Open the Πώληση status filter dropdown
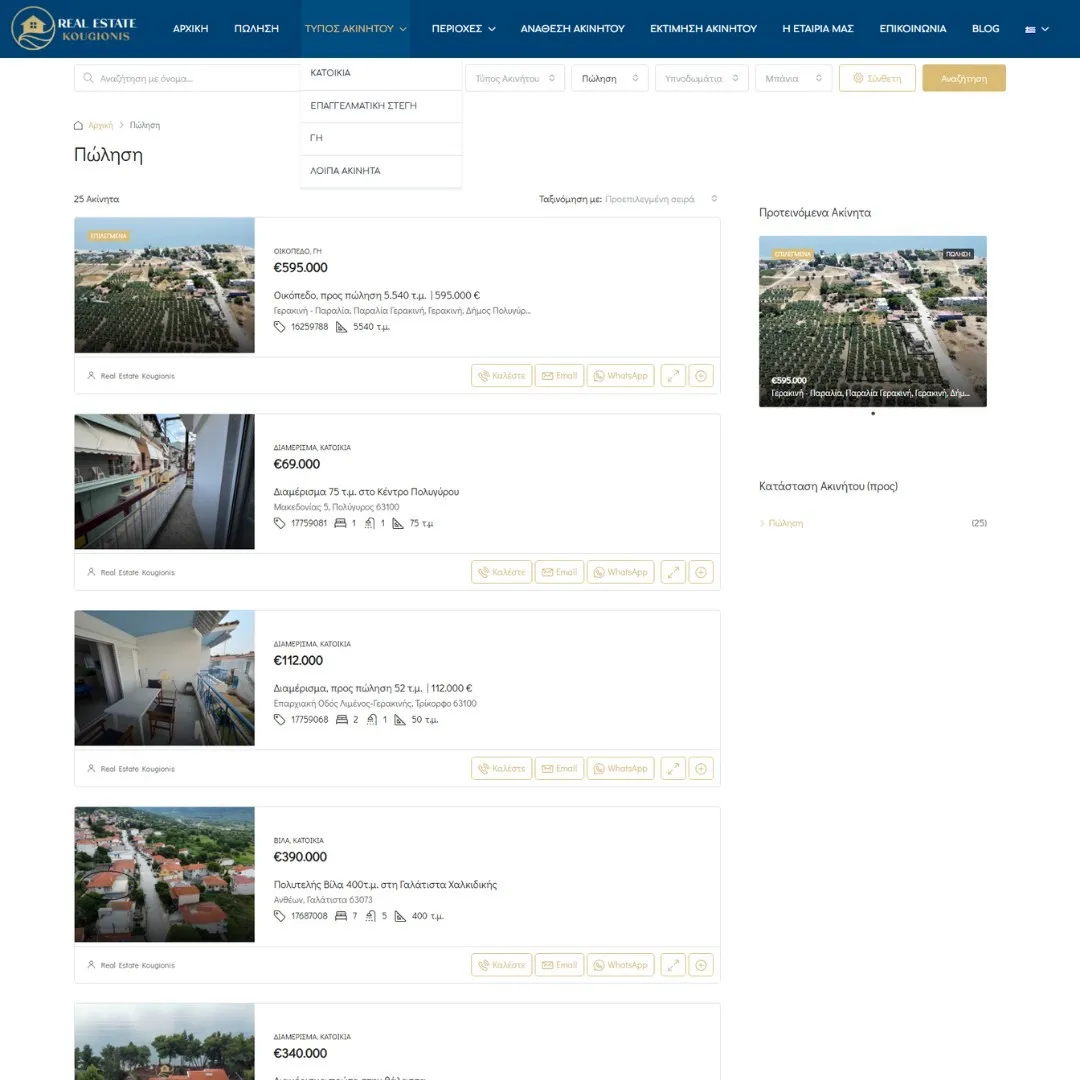Screen dimensions: 1080x1080 pos(610,79)
